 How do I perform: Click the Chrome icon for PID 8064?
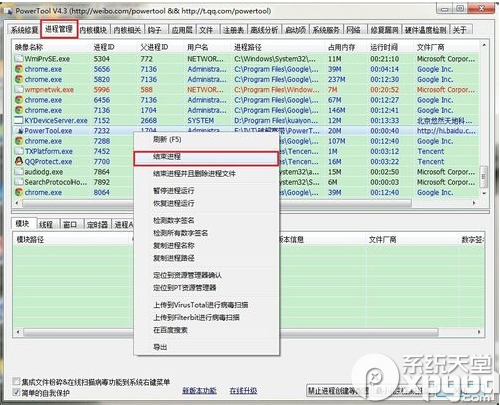(19, 192)
